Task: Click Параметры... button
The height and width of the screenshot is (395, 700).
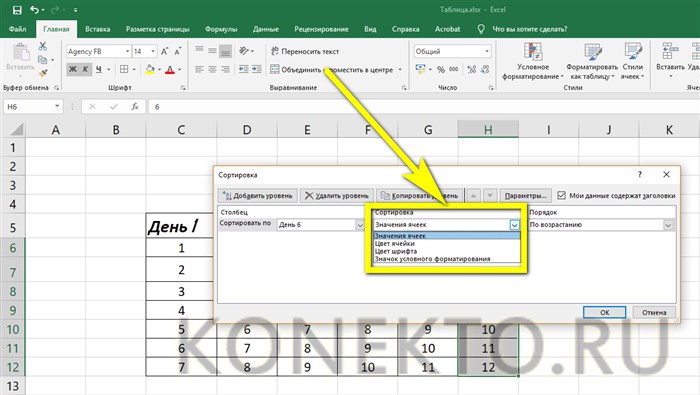Action: (525, 195)
